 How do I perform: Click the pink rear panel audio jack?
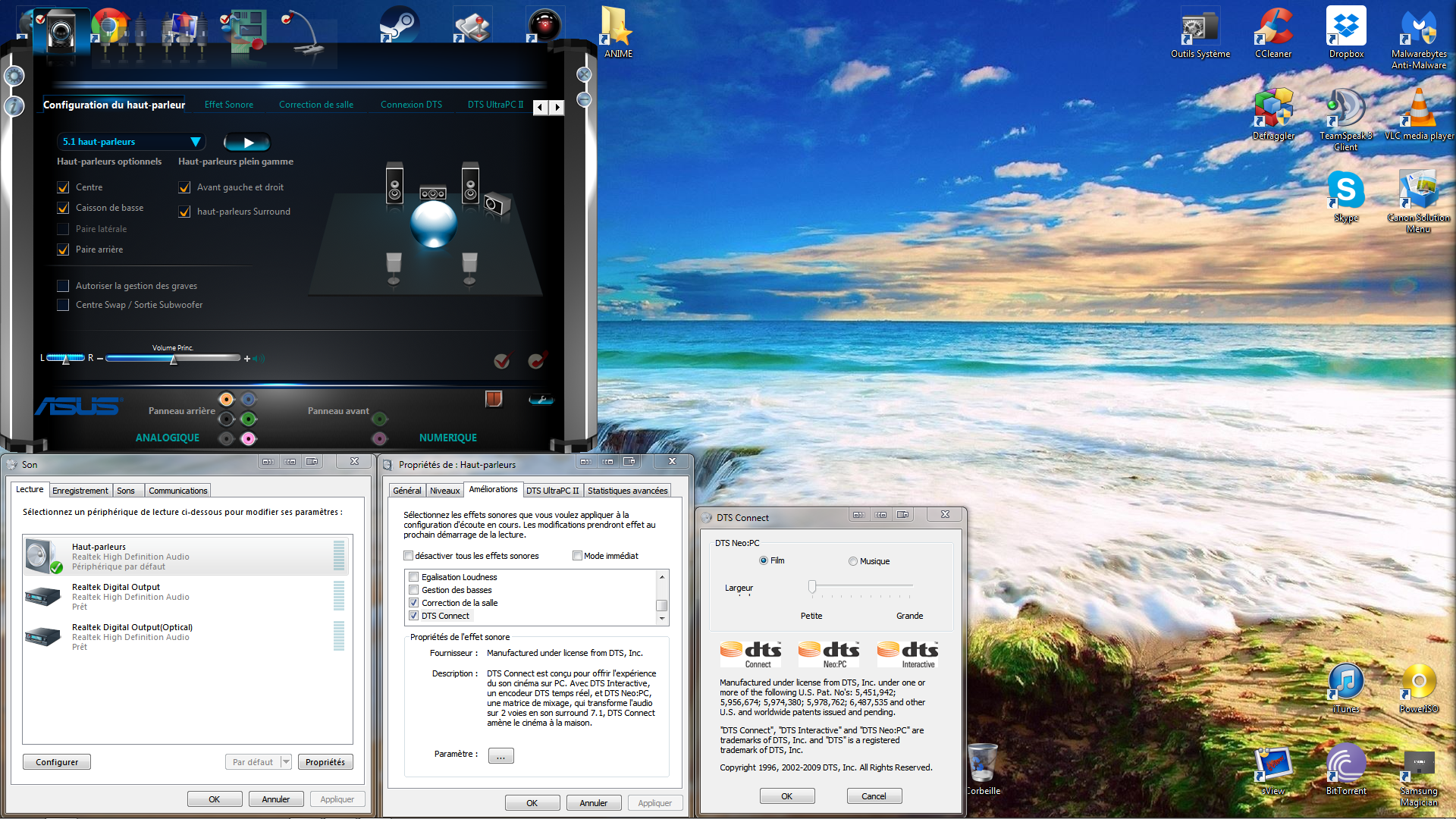[248, 438]
